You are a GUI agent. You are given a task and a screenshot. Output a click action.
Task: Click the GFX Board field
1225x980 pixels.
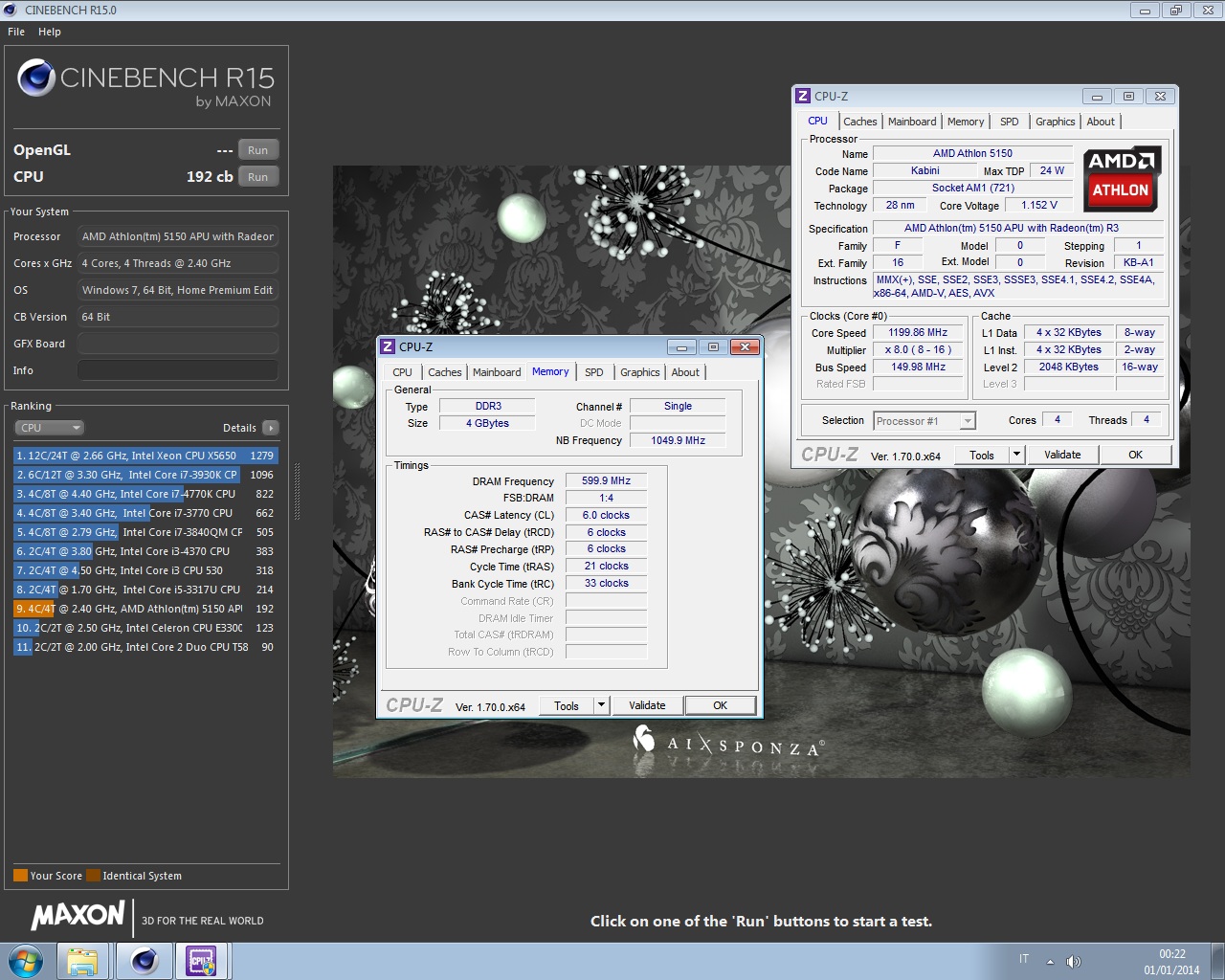point(178,344)
